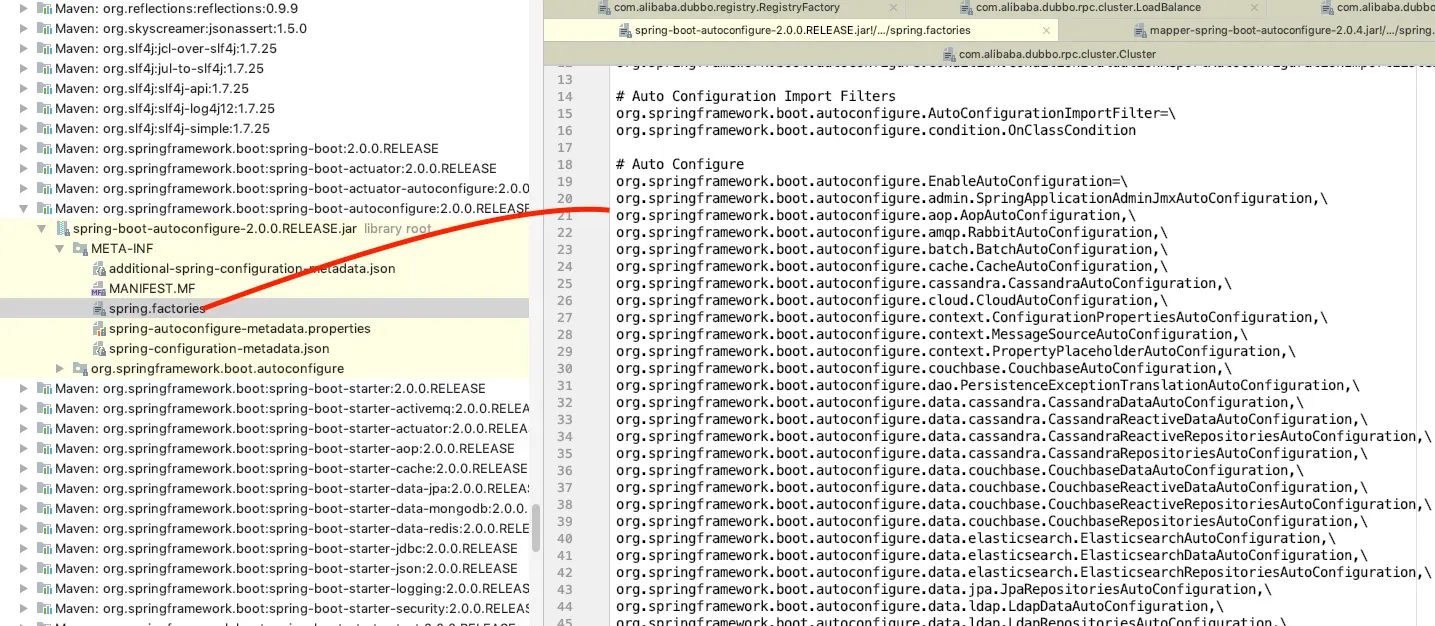
Task: Click aop.AopAutoConfiguration line in editor
Action: pyautogui.click(x=876, y=215)
